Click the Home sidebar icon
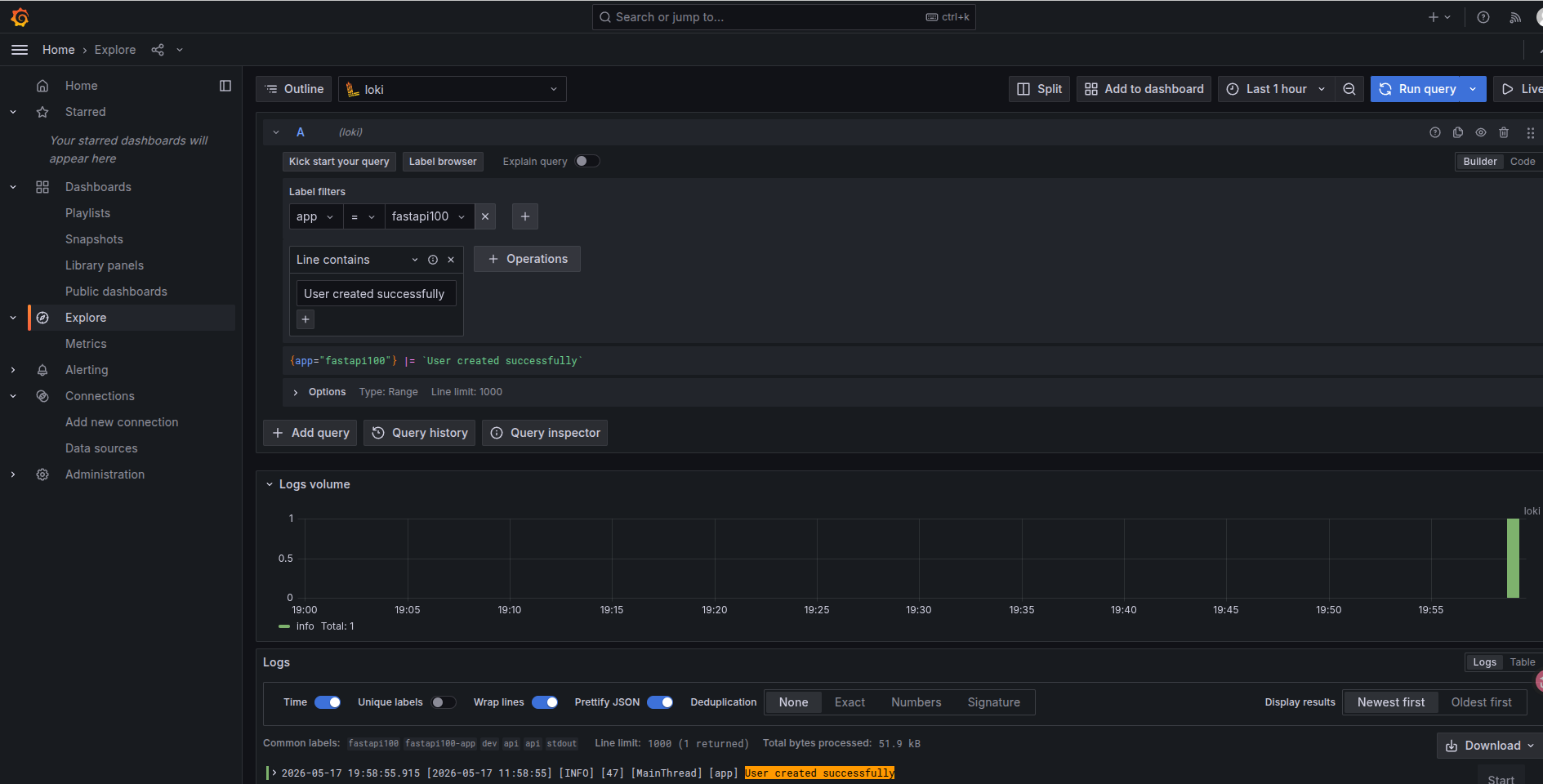 42,86
